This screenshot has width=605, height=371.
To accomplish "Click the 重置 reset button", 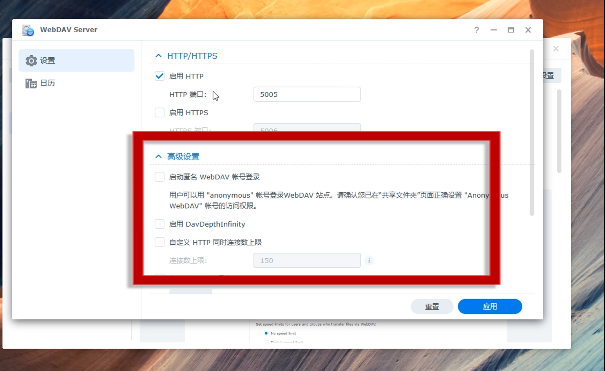I will pos(432,306).
